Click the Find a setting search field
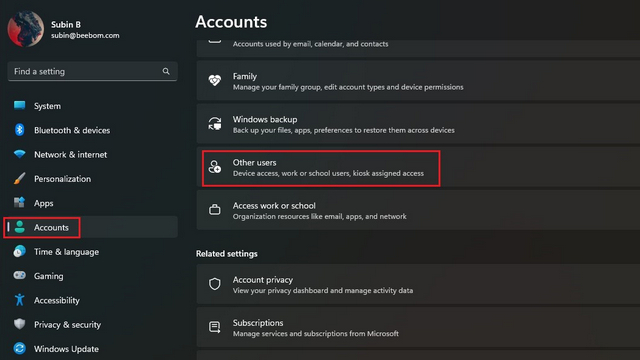640x360 pixels. pos(92,71)
